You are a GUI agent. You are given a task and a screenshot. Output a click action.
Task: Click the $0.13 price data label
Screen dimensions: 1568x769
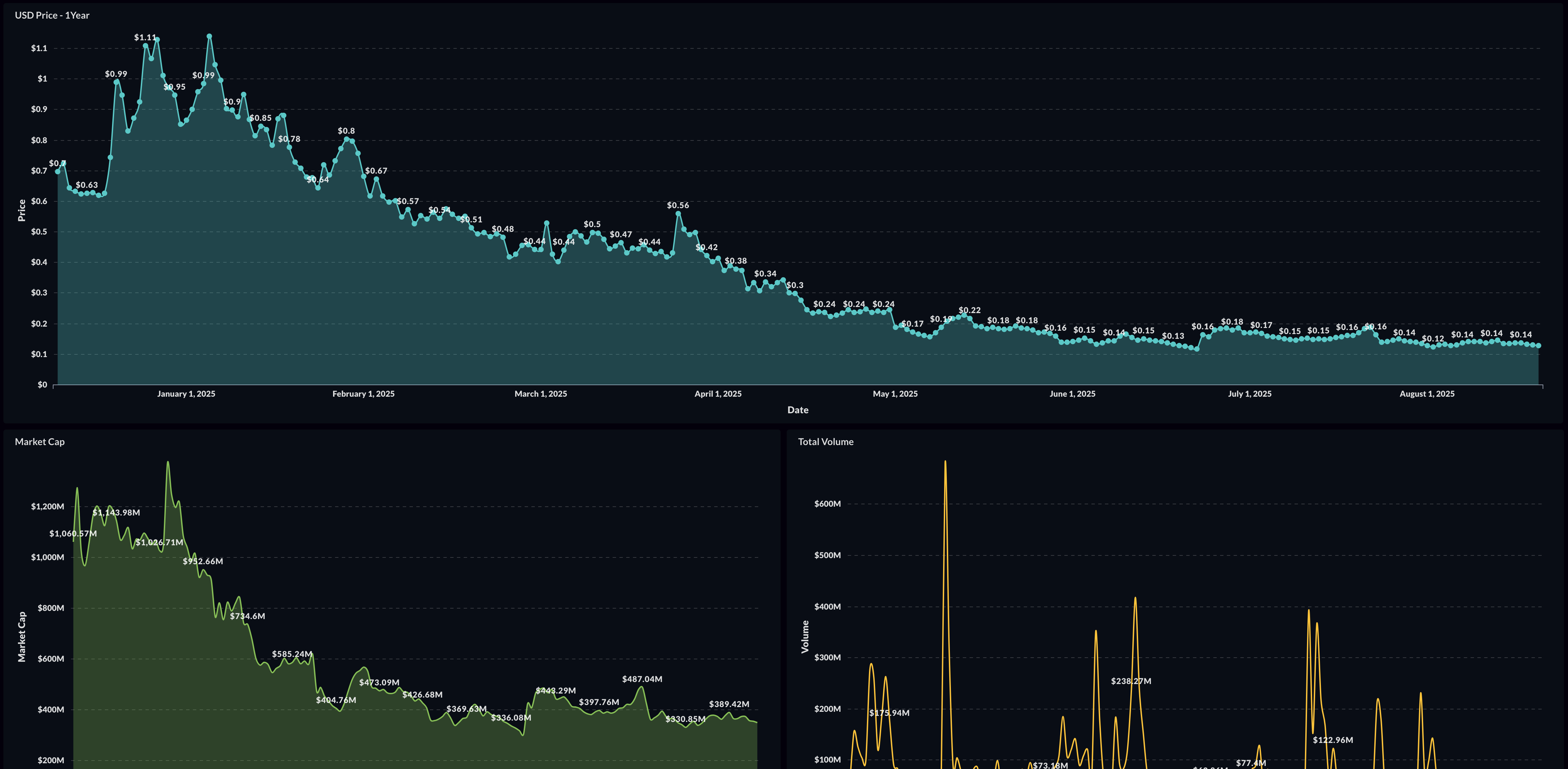[x=1172, y=336]
